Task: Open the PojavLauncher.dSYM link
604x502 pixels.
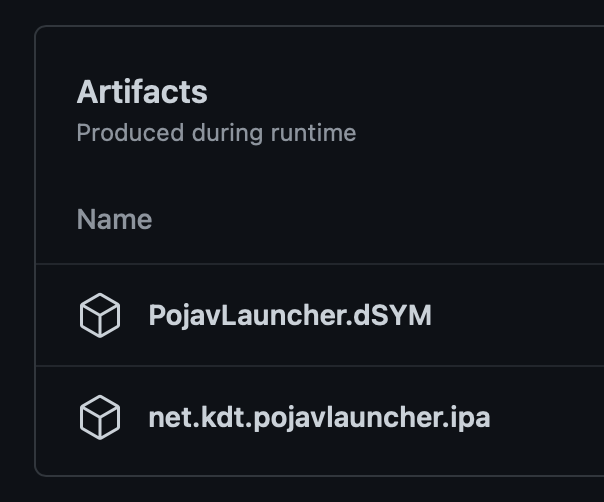Action: (290, 316)
